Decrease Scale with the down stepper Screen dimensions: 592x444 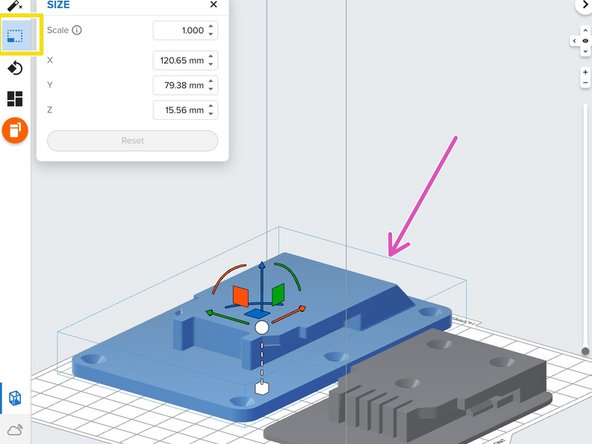pyautogui.click(x=211, y=34)
